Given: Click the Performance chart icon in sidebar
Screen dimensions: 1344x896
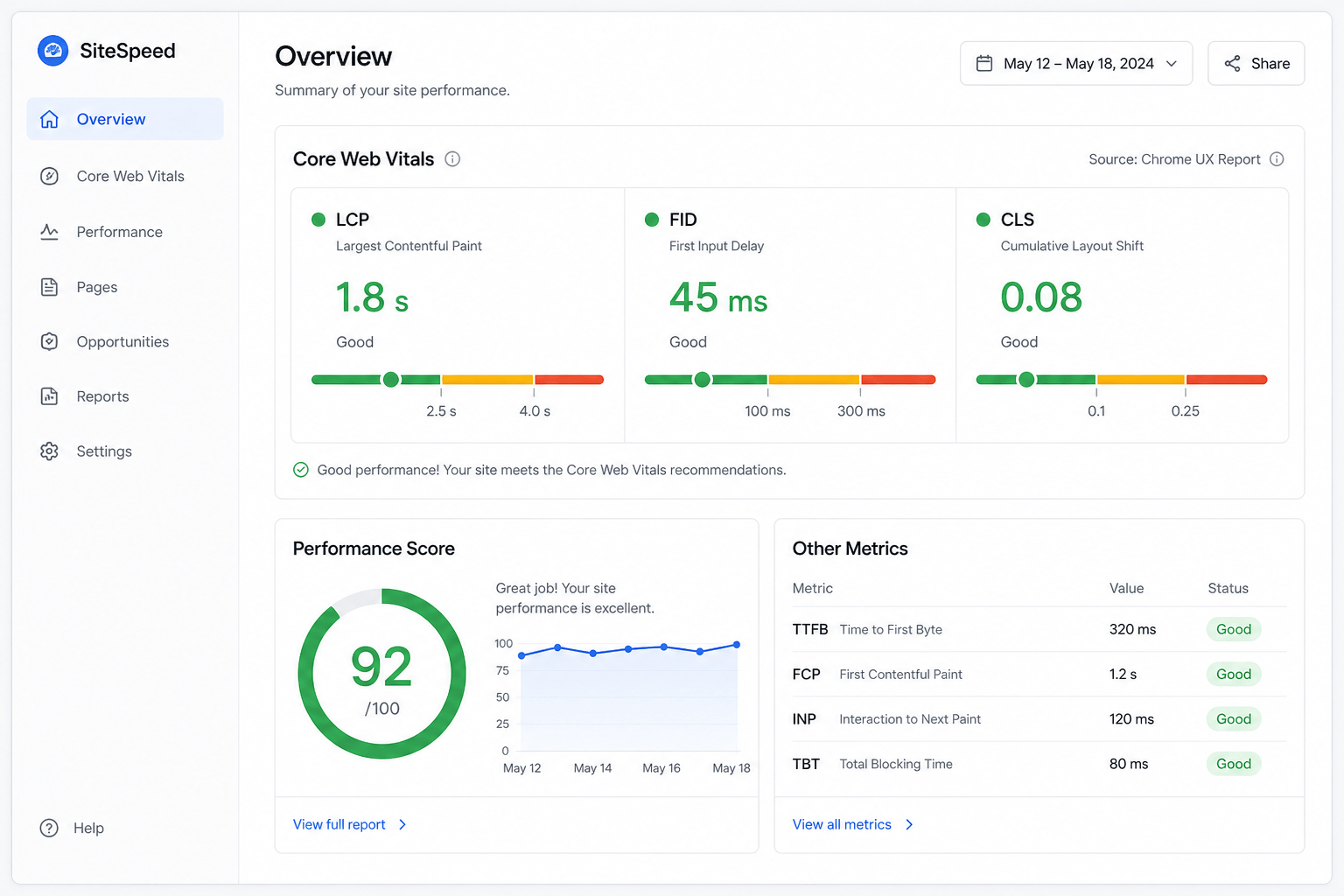Looking at the screenshot, I should [x=50, y=232].
